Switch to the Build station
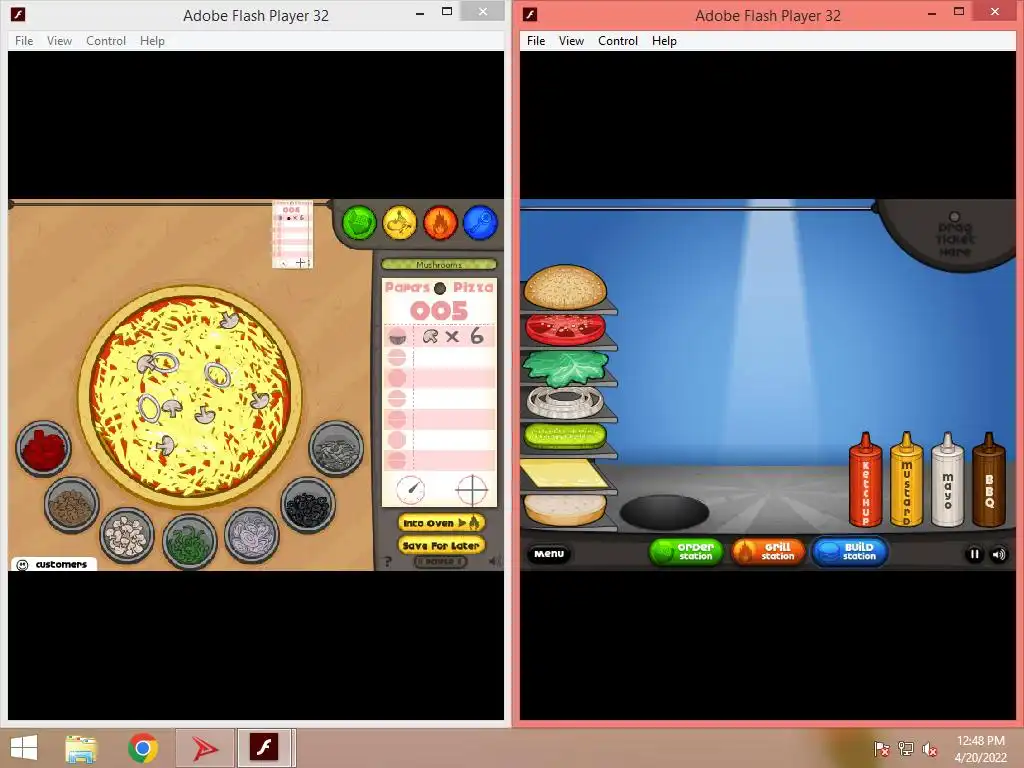Screen dimensions: 1024x768 click(850, 552)
